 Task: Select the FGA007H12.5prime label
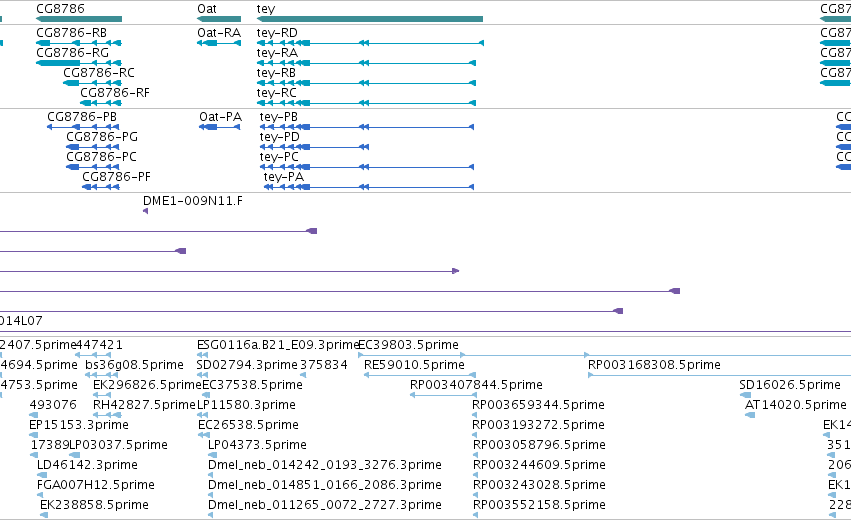click(x=96, y=485)
